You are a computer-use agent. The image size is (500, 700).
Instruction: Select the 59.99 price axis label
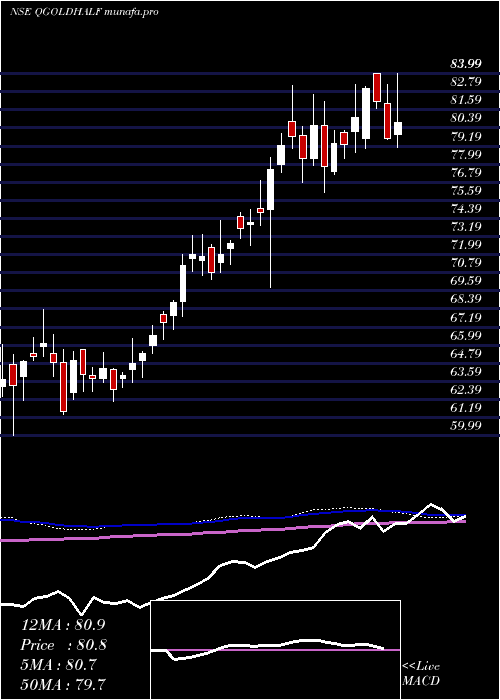tap(466, 426)
